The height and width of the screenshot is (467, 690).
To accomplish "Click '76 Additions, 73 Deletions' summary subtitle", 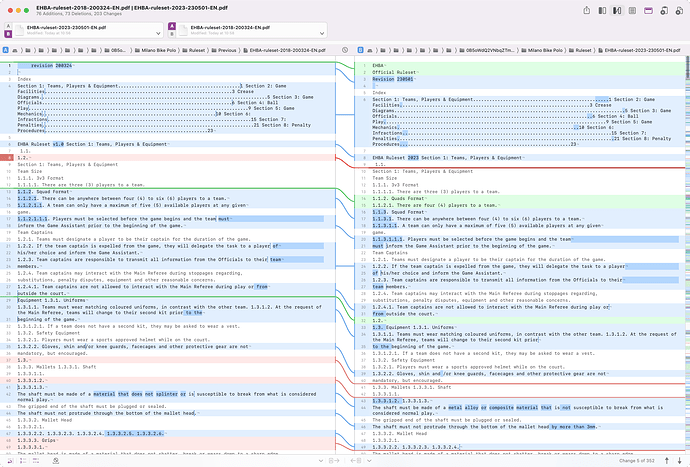I will [x=79, y=14].
